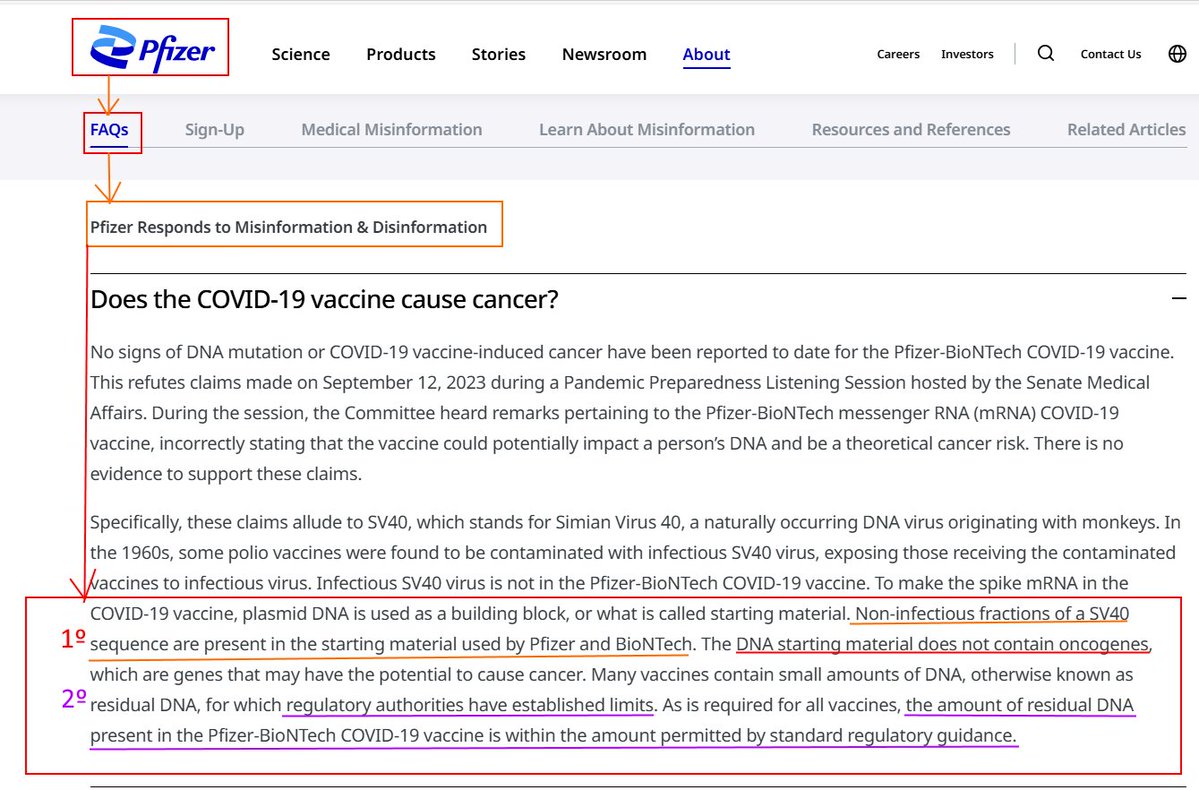Select the Learn About Misinformation tab
The height and width of the screenshot is (790, 1199).
point(646,130)
